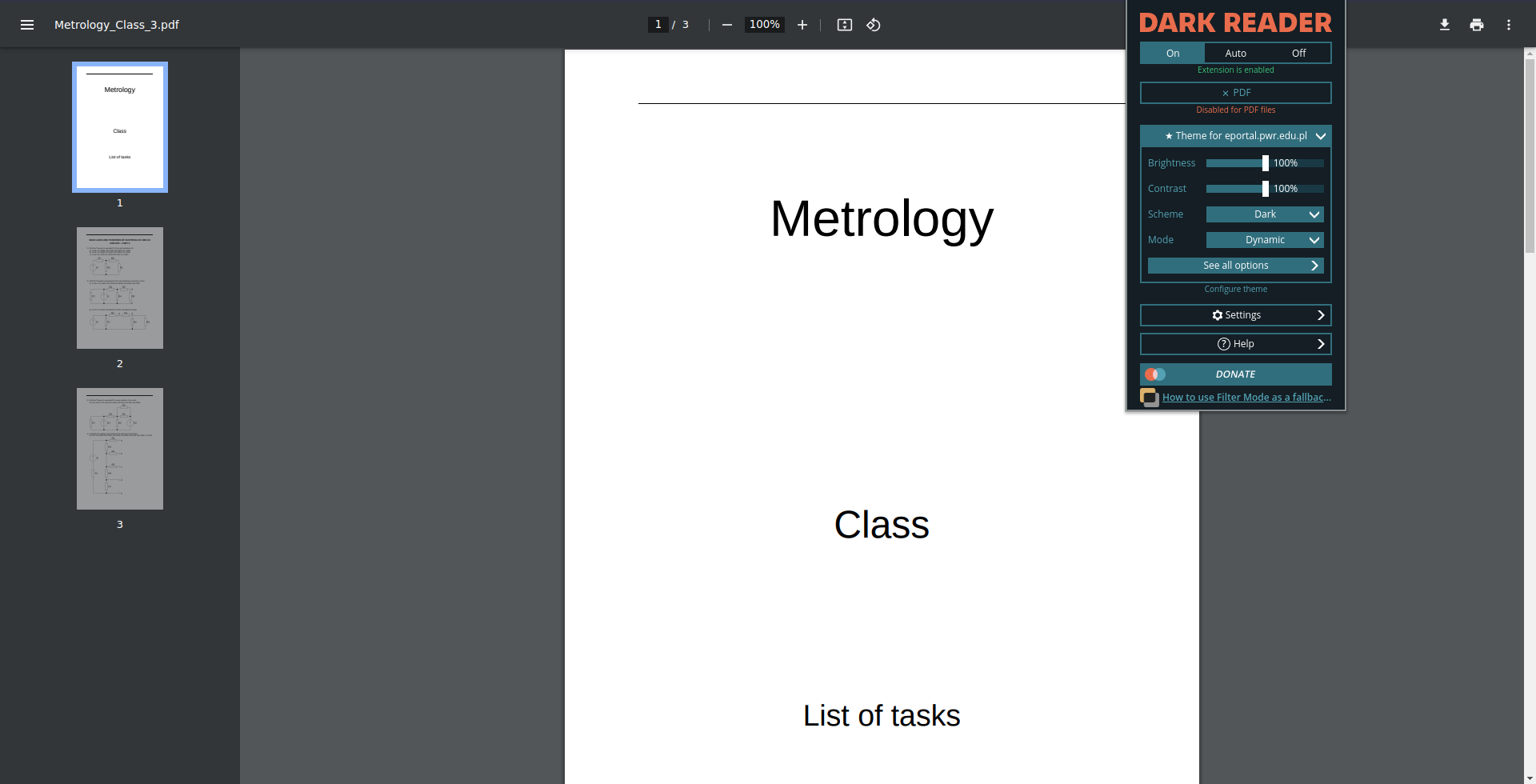Adjust the Contrast slider
Screen dimensions: 1536x784
(x=1265, y=189)
